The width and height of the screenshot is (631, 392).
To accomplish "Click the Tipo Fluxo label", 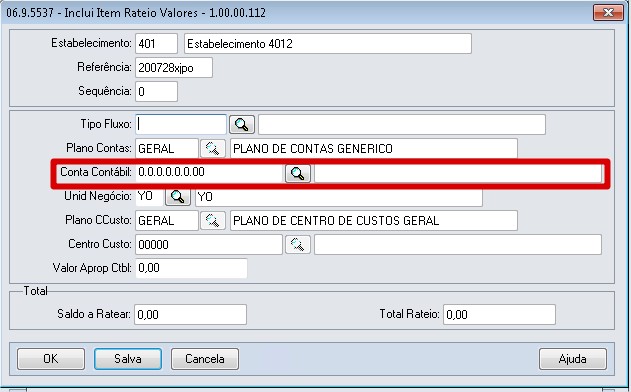I will pyautogui.click(x=106, y=124).
